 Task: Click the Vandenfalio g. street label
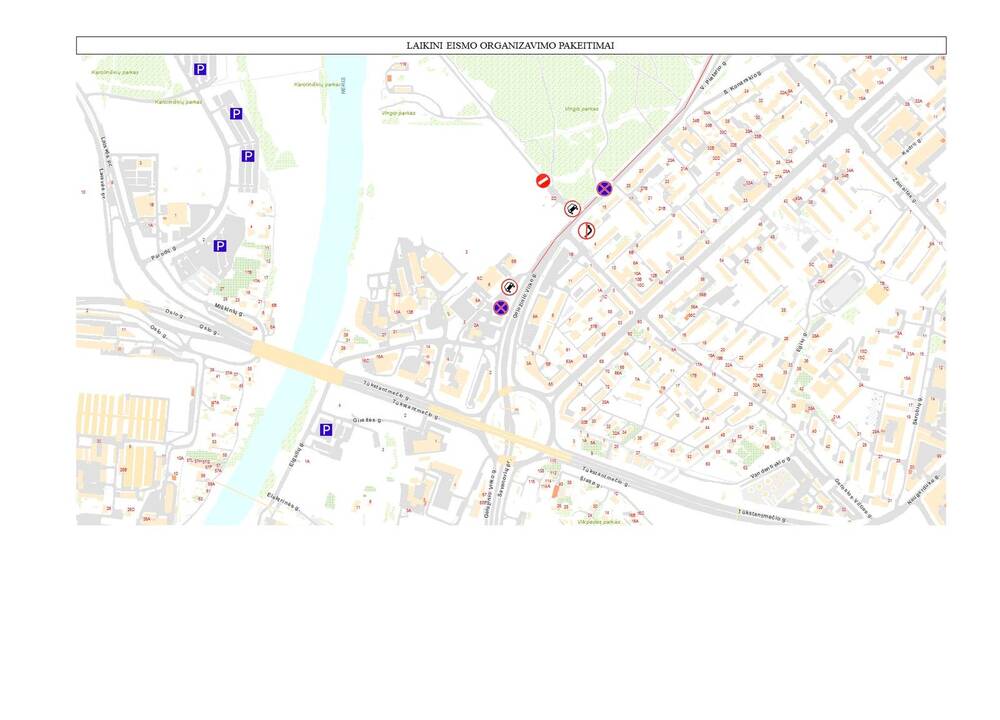point(770,468)
